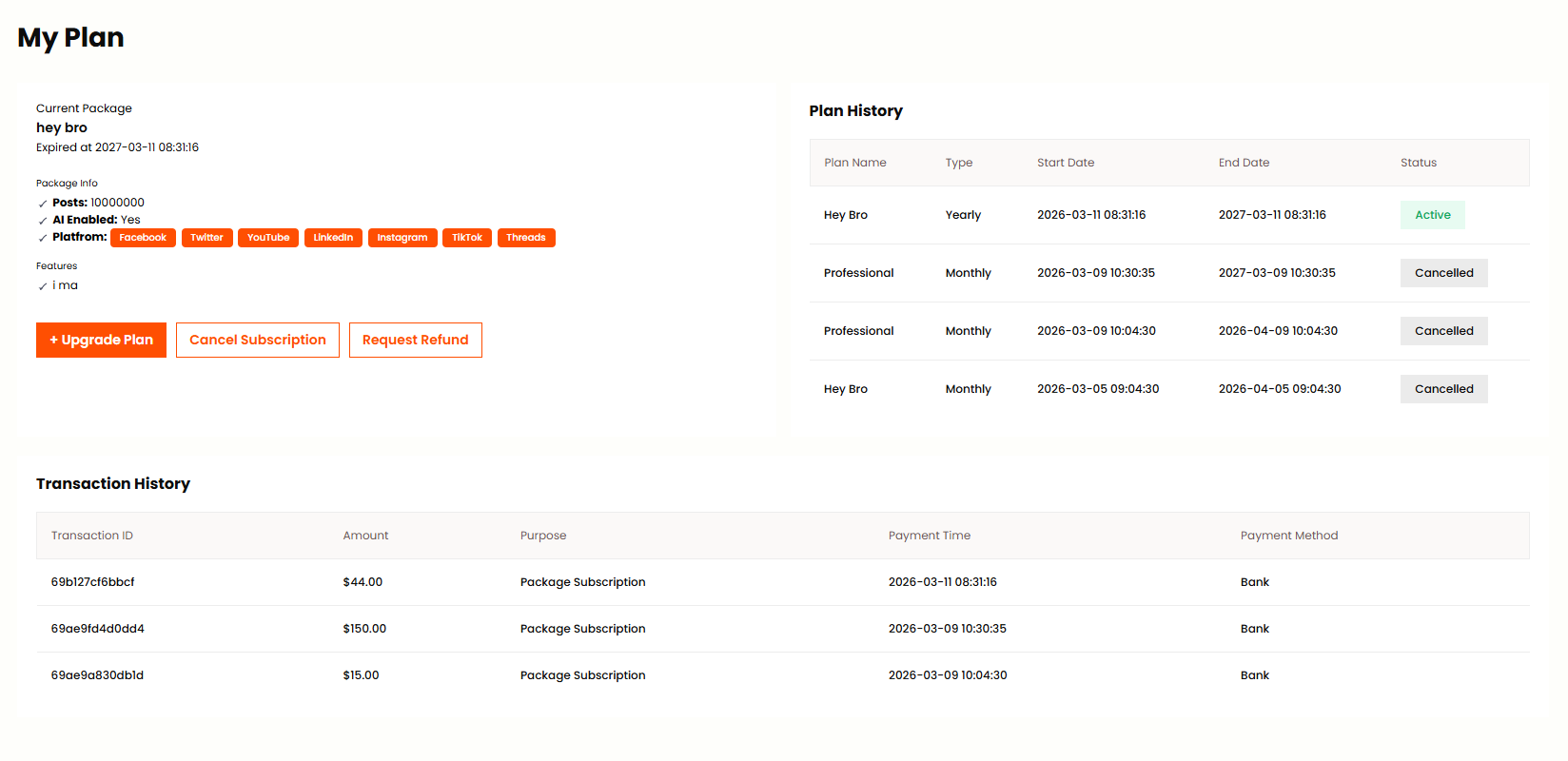The image size is (1568, 761).
Task: Select transaction ID 69ae9fd4d0dd4
Action: point(98,629)
